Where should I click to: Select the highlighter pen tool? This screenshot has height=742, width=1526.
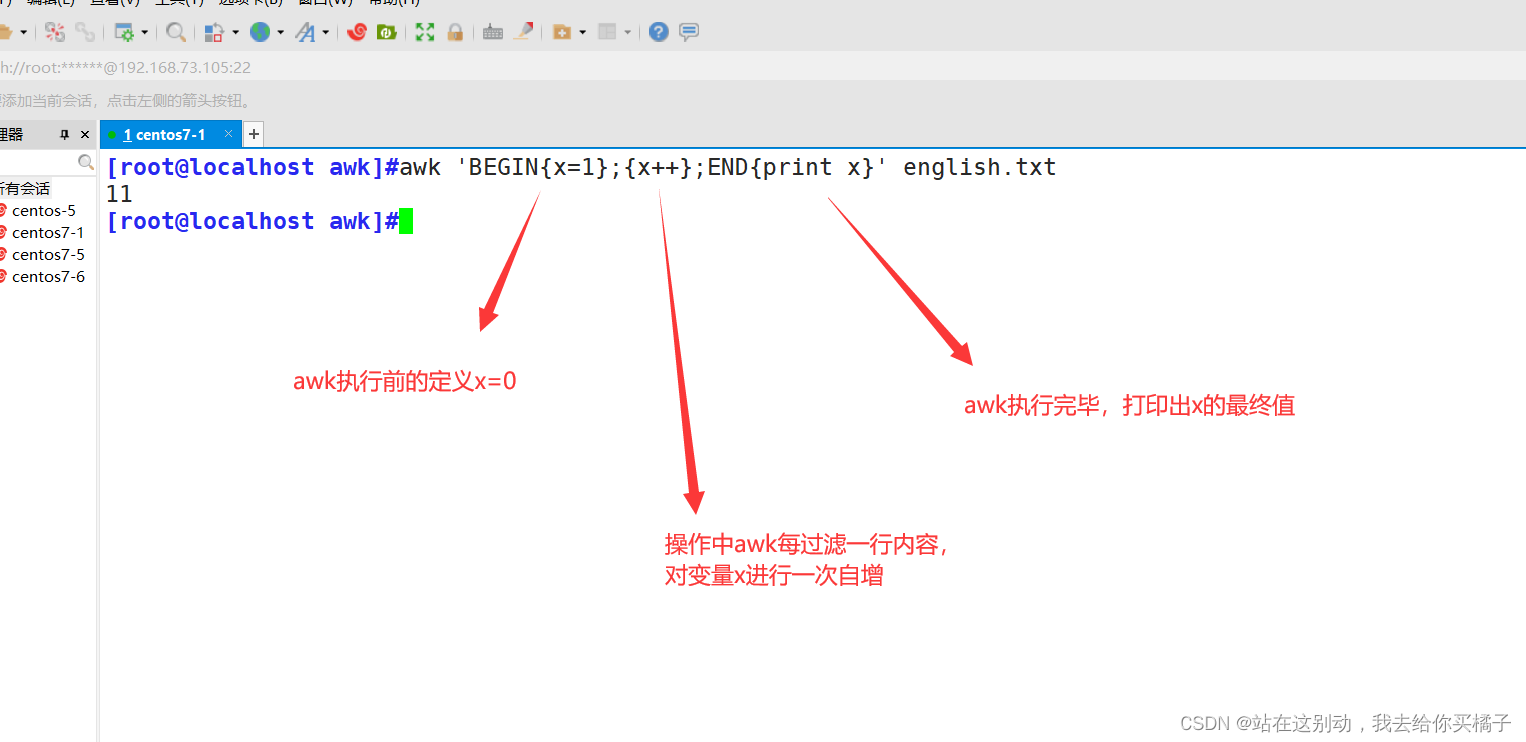(522, 31)
